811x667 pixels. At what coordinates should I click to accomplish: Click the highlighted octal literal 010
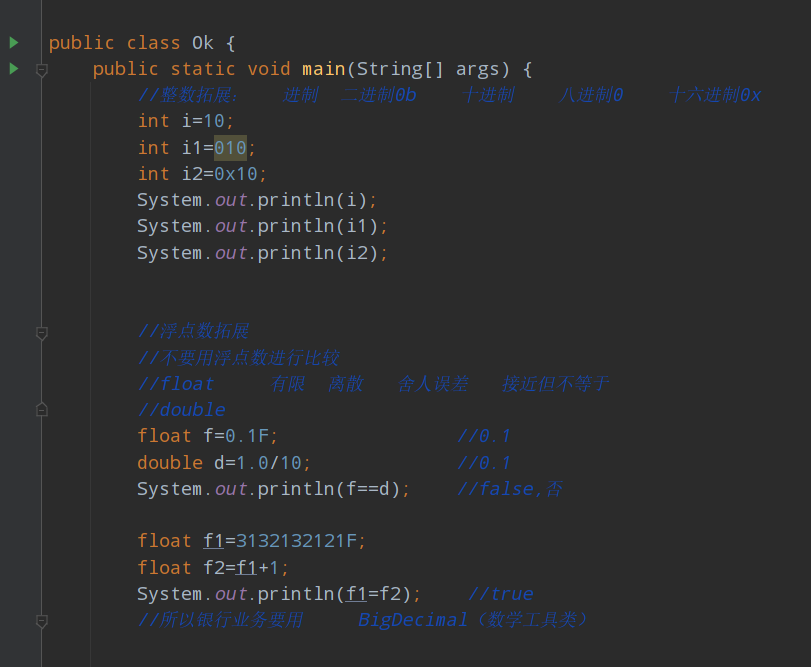click(x=230, y=148)
